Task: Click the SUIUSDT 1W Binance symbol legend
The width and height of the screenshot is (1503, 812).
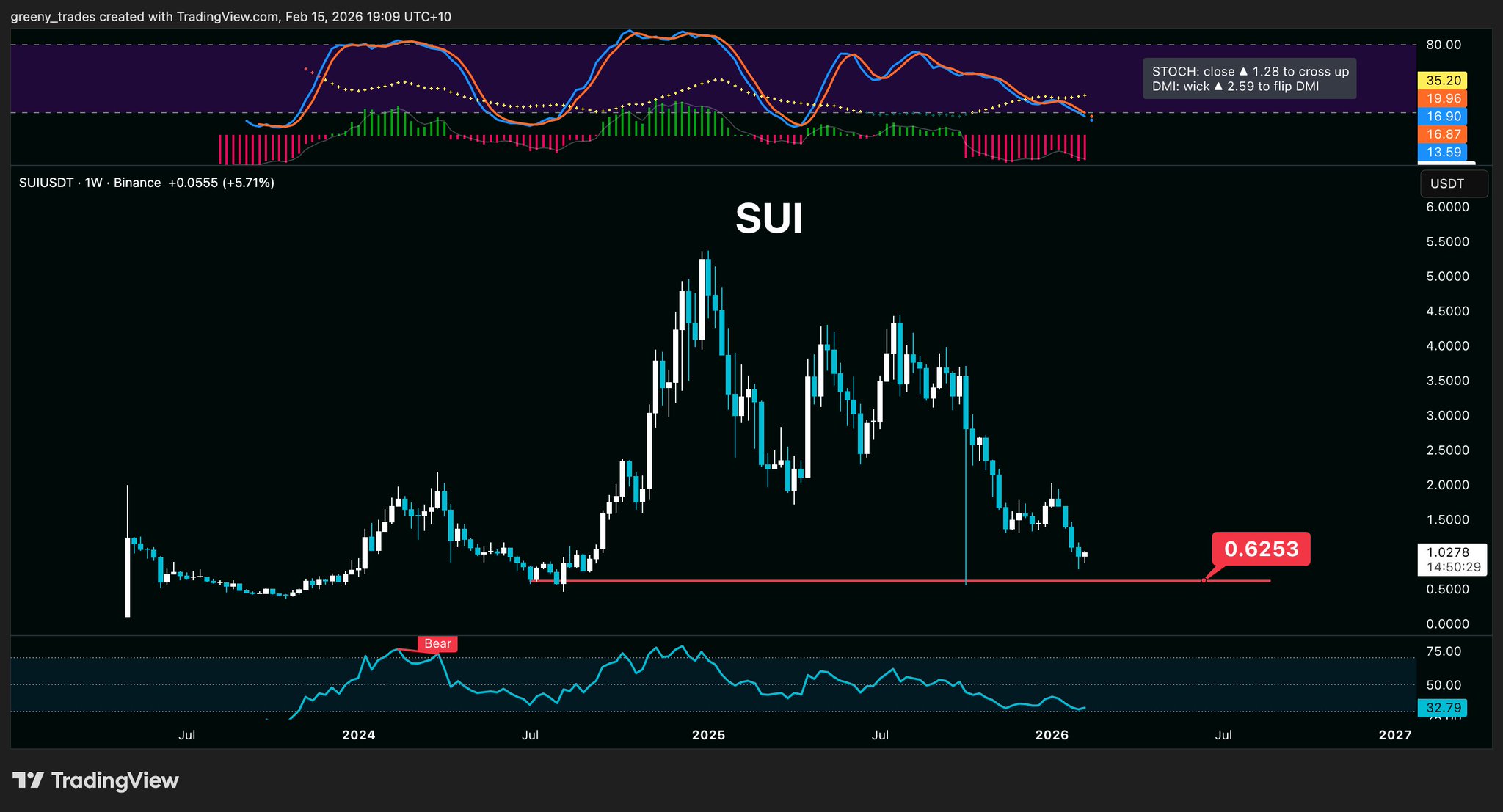Action: tap(90, 183)
